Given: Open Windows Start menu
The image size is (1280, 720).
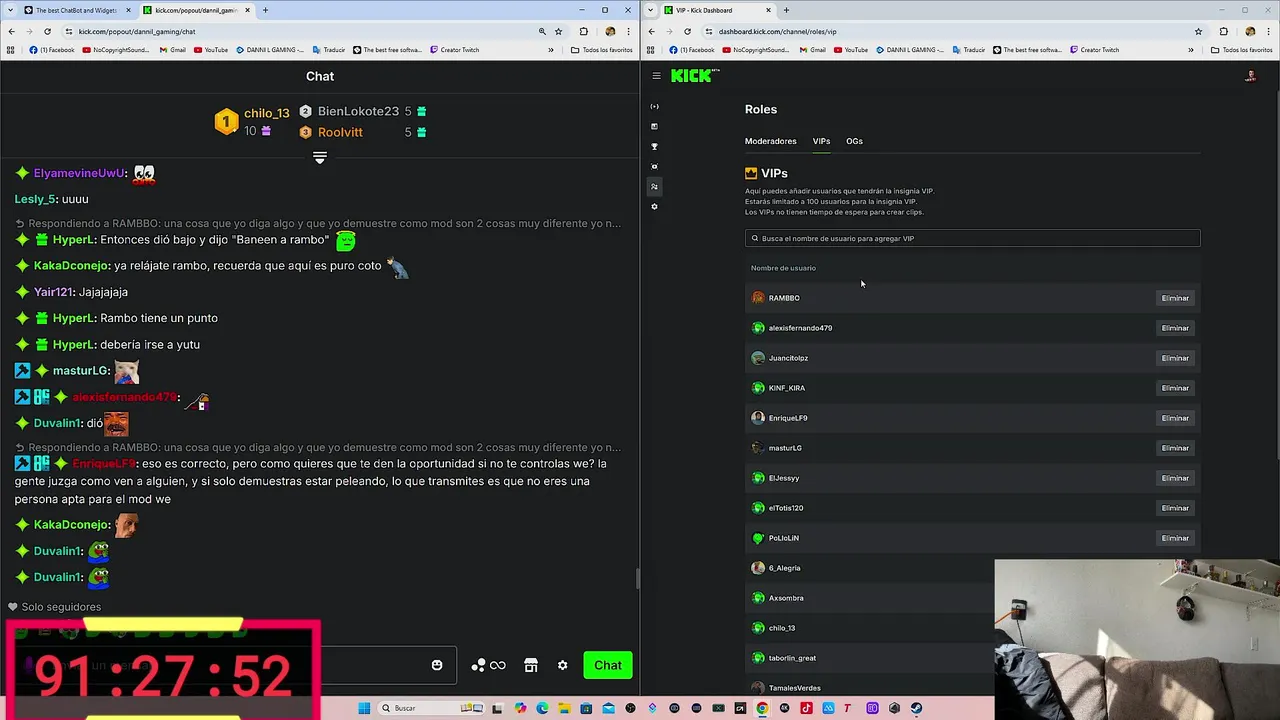Looking at the screenshot, I should [364, 708].
